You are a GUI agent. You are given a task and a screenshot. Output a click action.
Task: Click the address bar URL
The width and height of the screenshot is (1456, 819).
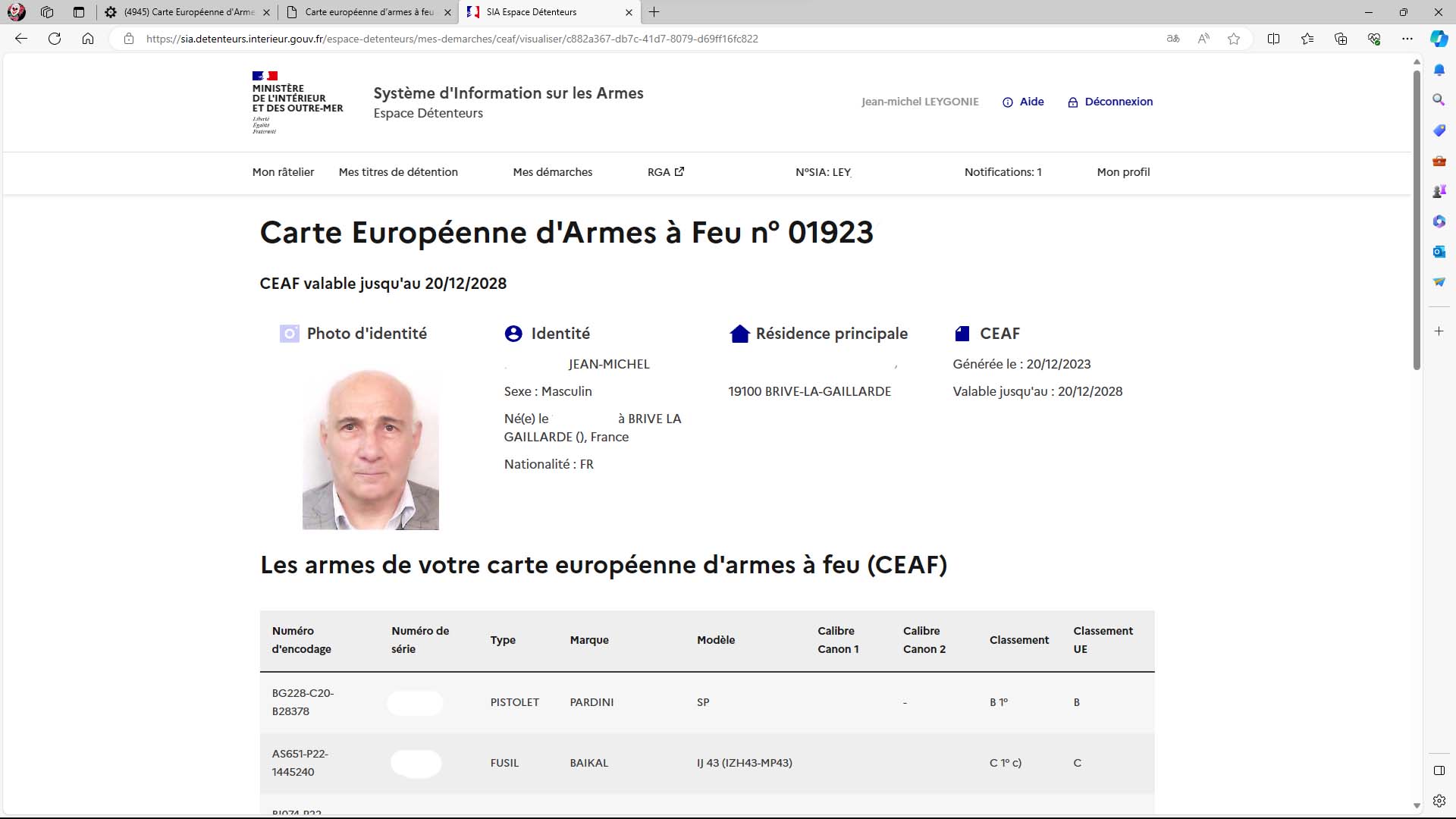[x=452, y=39]
